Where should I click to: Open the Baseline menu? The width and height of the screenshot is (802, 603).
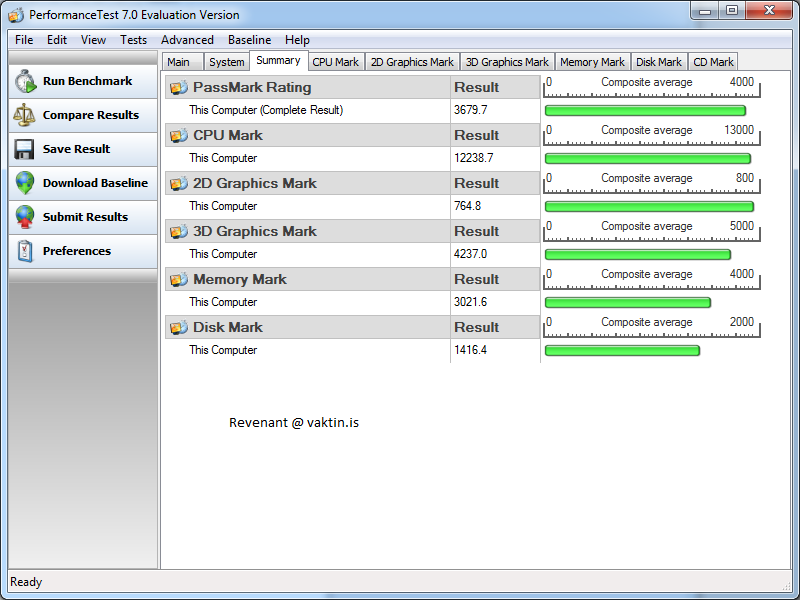tap(249, 40)
